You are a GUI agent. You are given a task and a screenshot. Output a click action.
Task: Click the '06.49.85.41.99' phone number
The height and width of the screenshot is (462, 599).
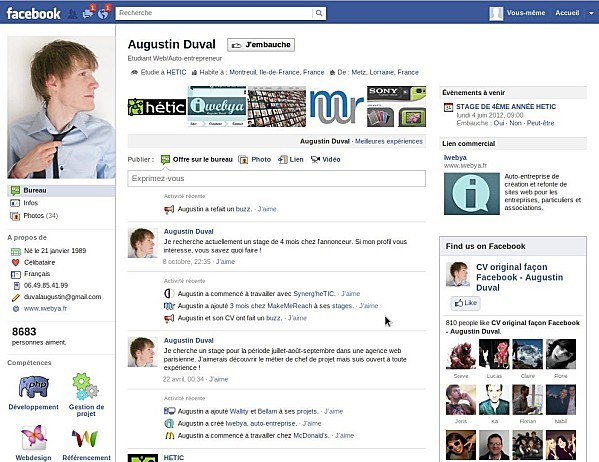(46, 285)
